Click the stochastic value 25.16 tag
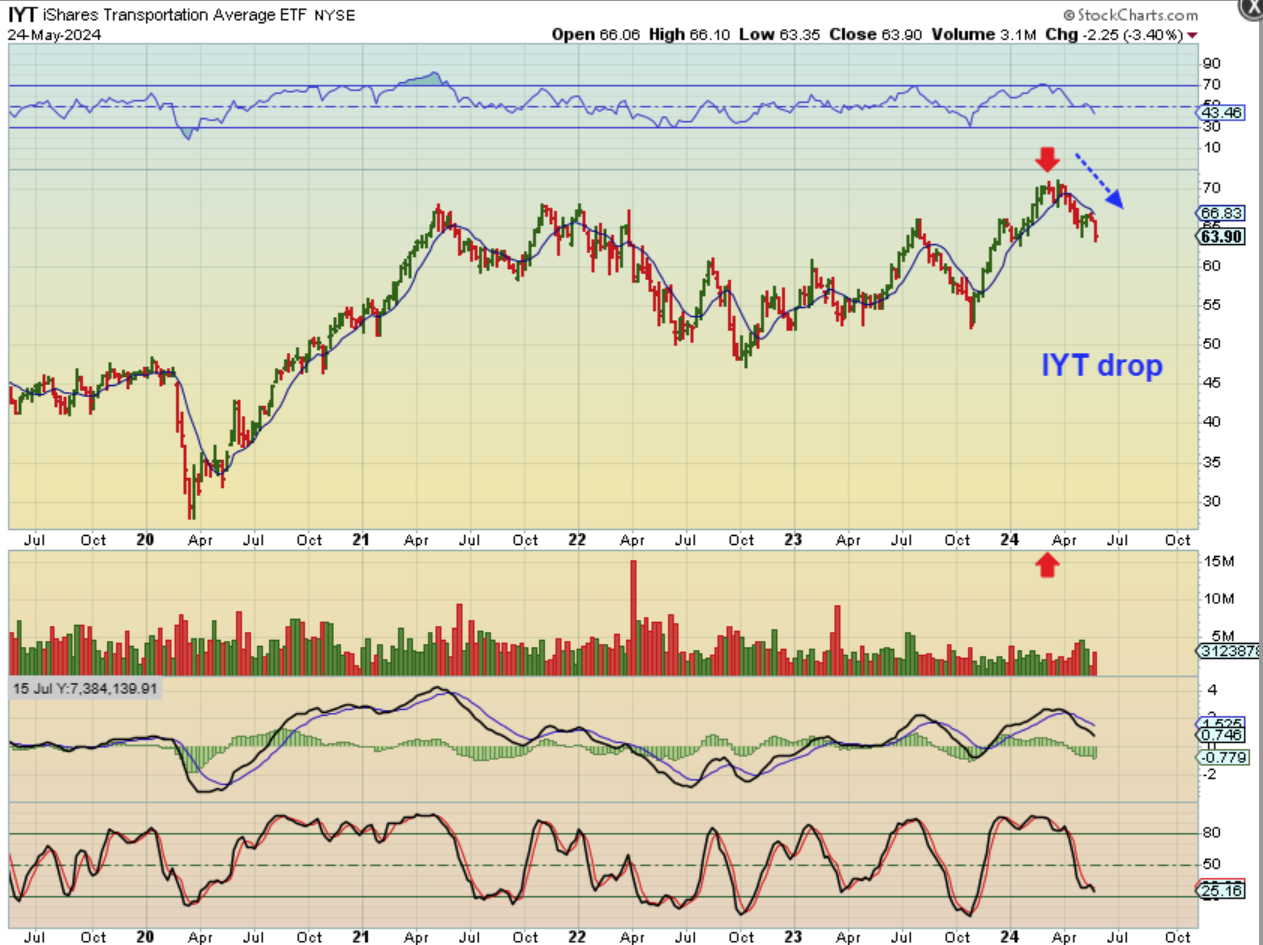The height and width of the screenshot is (945, 1263). 1221,889
